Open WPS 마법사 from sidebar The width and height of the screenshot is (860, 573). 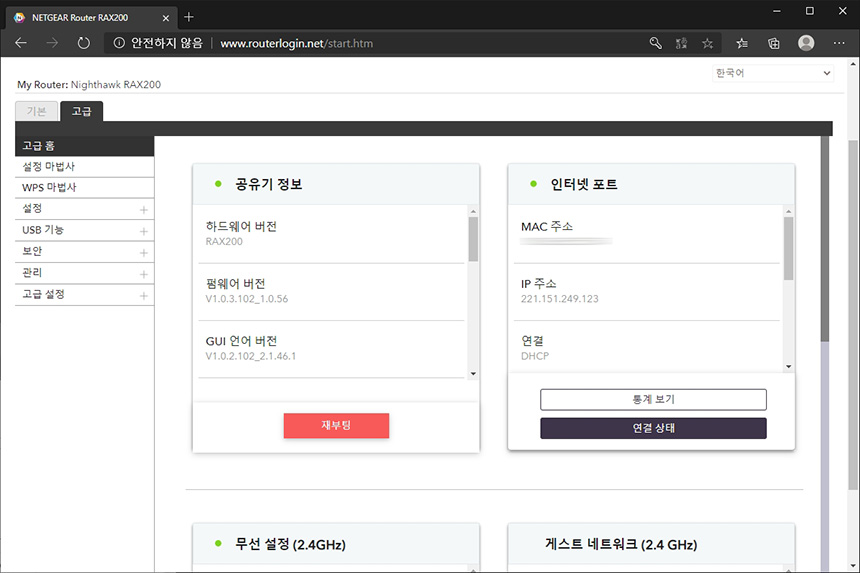click(x=84, y=188)
